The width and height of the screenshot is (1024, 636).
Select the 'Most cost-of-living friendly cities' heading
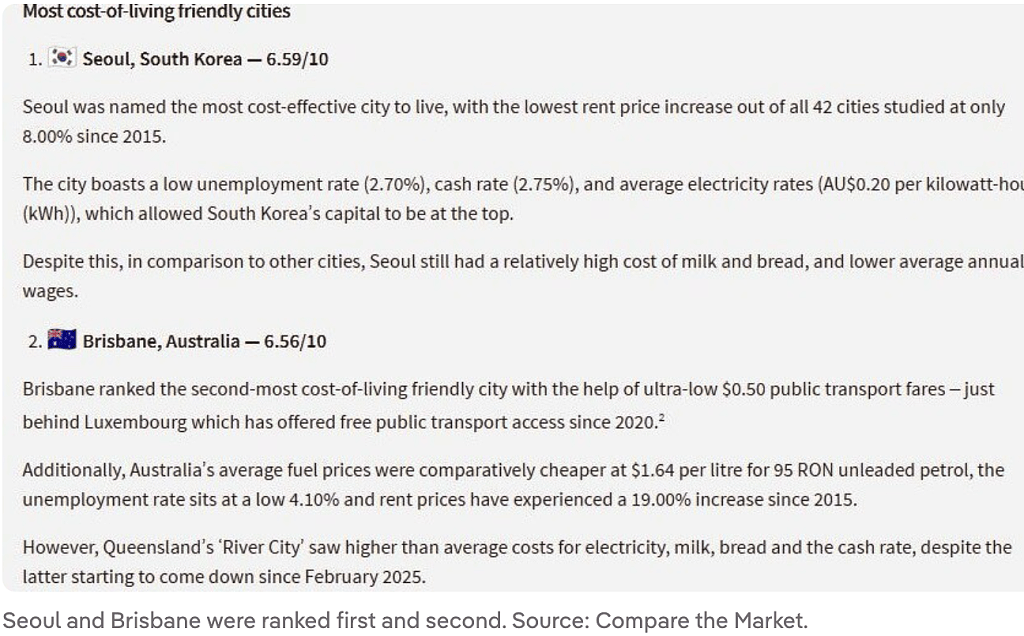pos(157,11)
